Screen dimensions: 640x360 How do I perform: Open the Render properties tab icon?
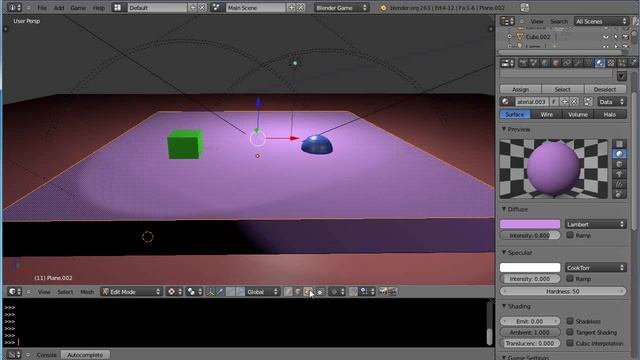point(523,63)
